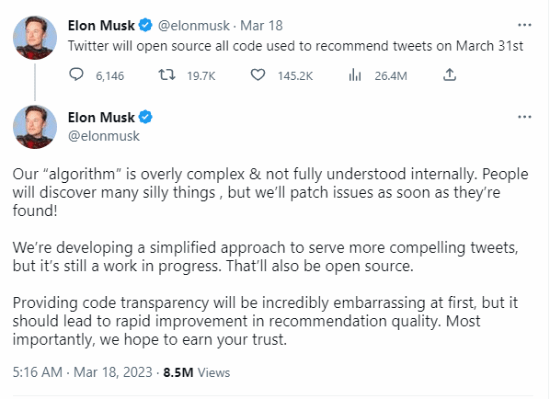Click verified badge on the first tweet
550x399 pixels.
click(x=145, y=25)
